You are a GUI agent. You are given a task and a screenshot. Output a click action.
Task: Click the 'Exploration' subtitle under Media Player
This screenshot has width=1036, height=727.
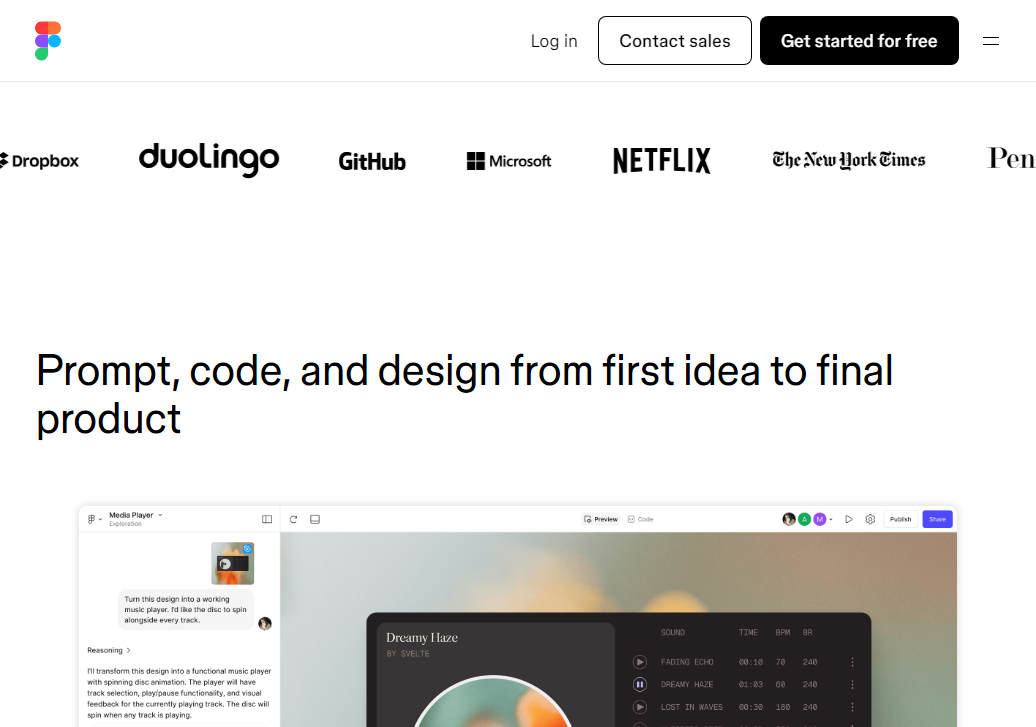[x=126, y=524]
